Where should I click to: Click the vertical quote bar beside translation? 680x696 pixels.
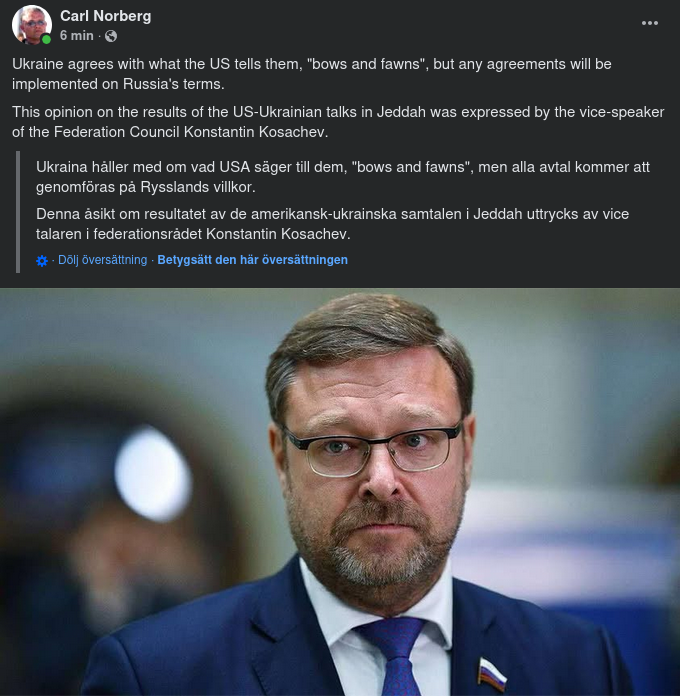pyautogui.click(x=18, y=212)
